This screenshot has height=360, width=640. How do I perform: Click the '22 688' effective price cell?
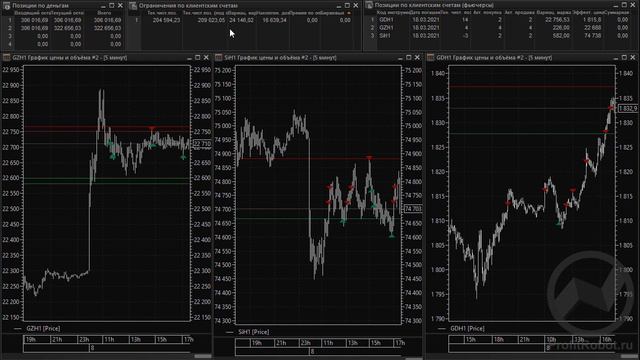point(593,28)
